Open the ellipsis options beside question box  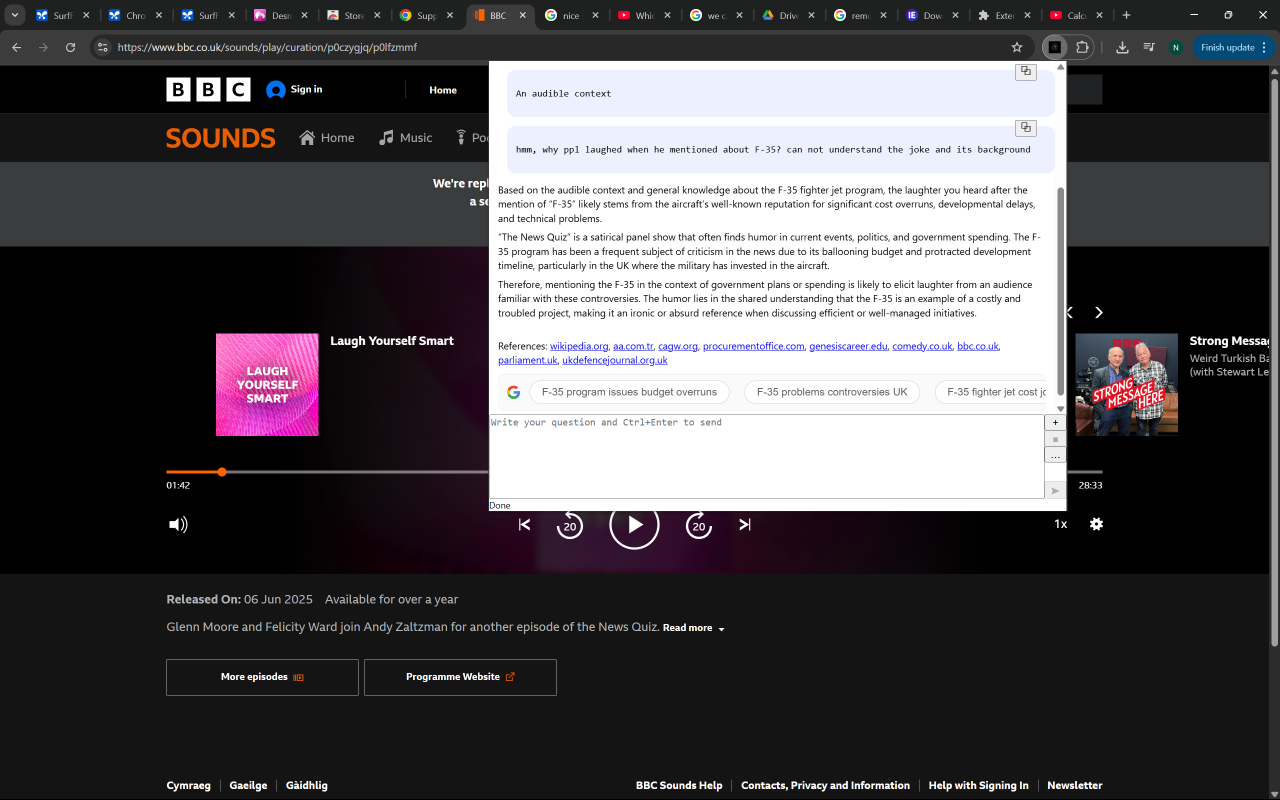(1055, 455)
